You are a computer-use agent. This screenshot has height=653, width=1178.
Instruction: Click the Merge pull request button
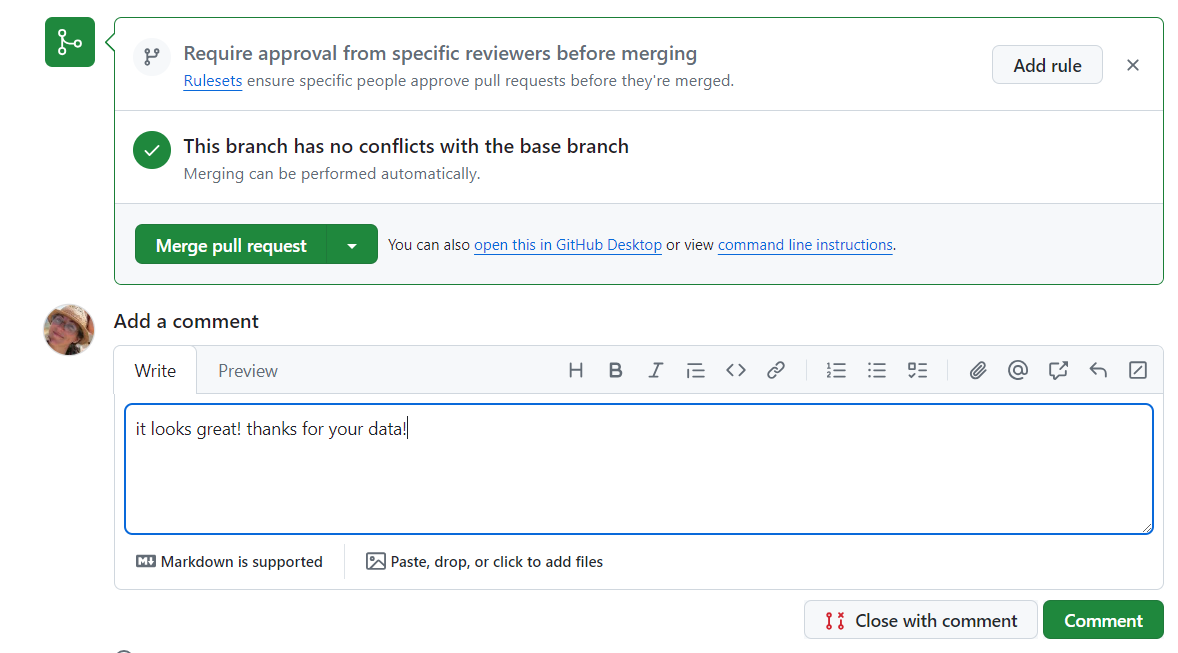(231, 246)
